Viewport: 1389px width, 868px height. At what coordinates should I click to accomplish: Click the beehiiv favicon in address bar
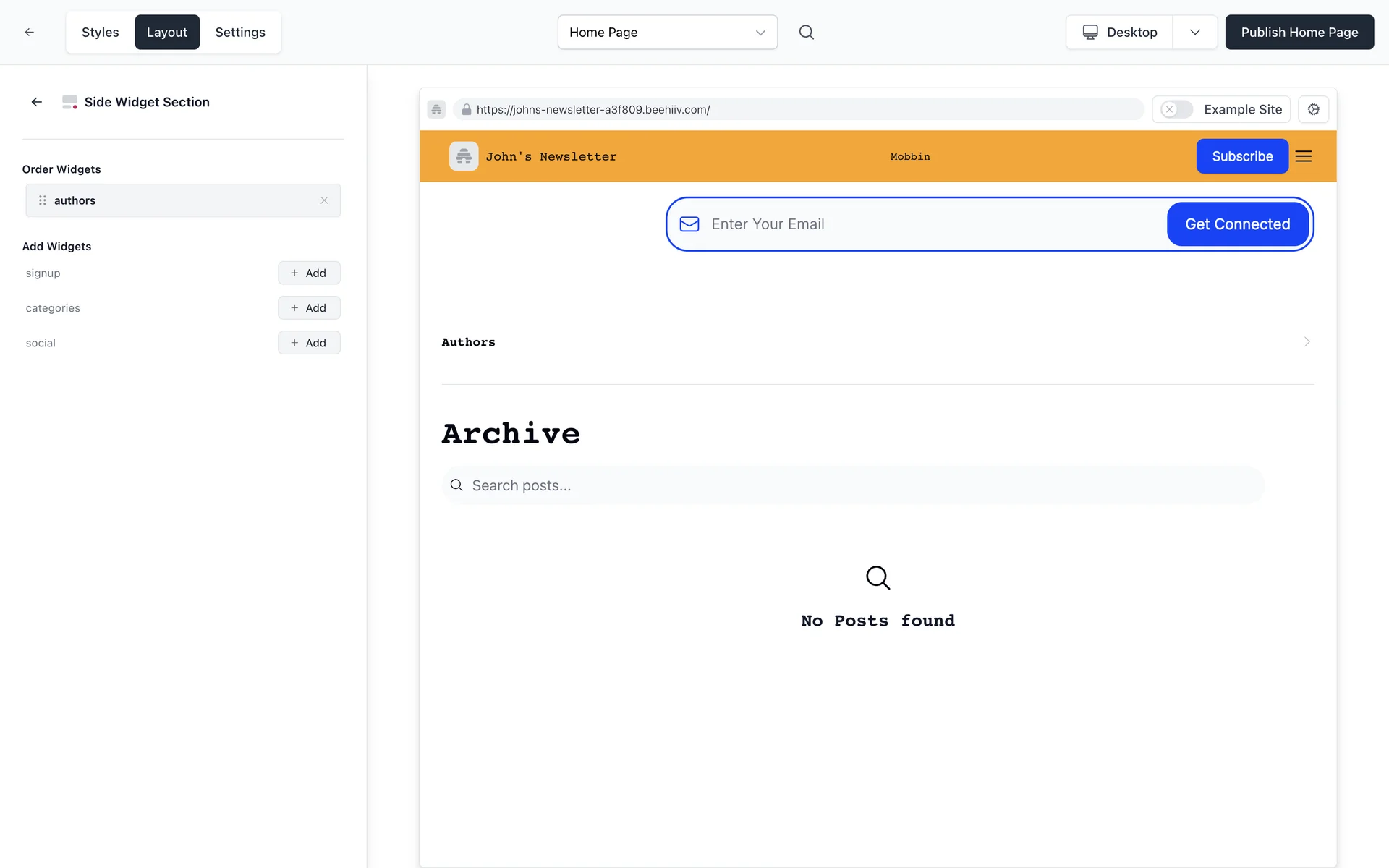coord(436,109)
